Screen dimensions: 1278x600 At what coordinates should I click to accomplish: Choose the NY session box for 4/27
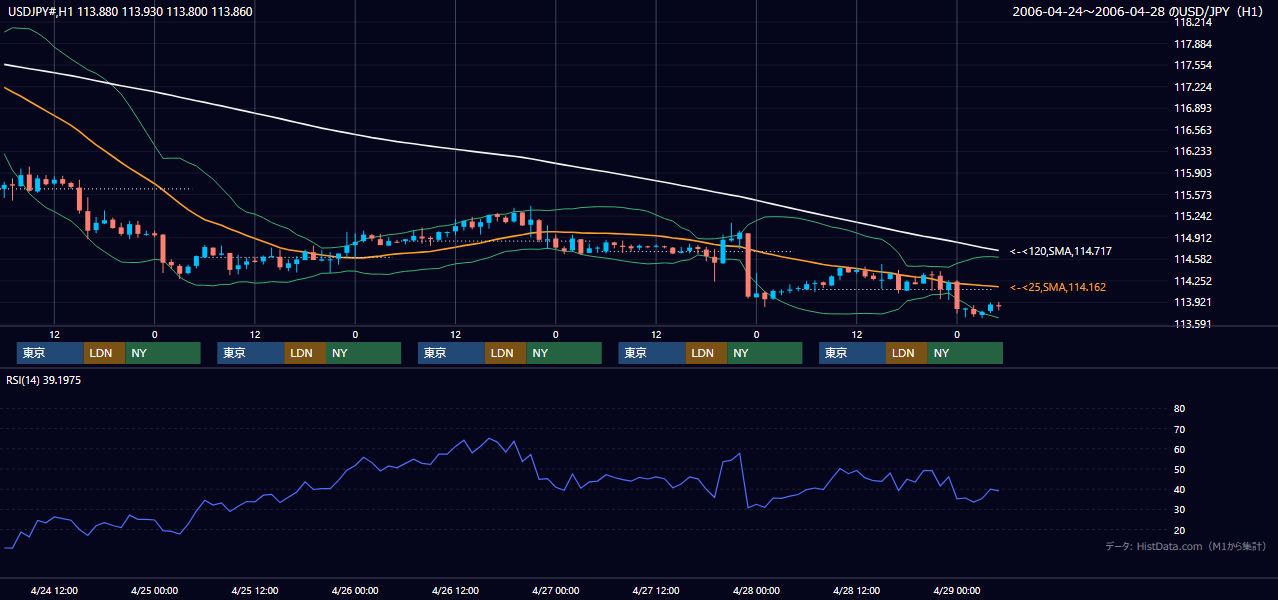765,353
